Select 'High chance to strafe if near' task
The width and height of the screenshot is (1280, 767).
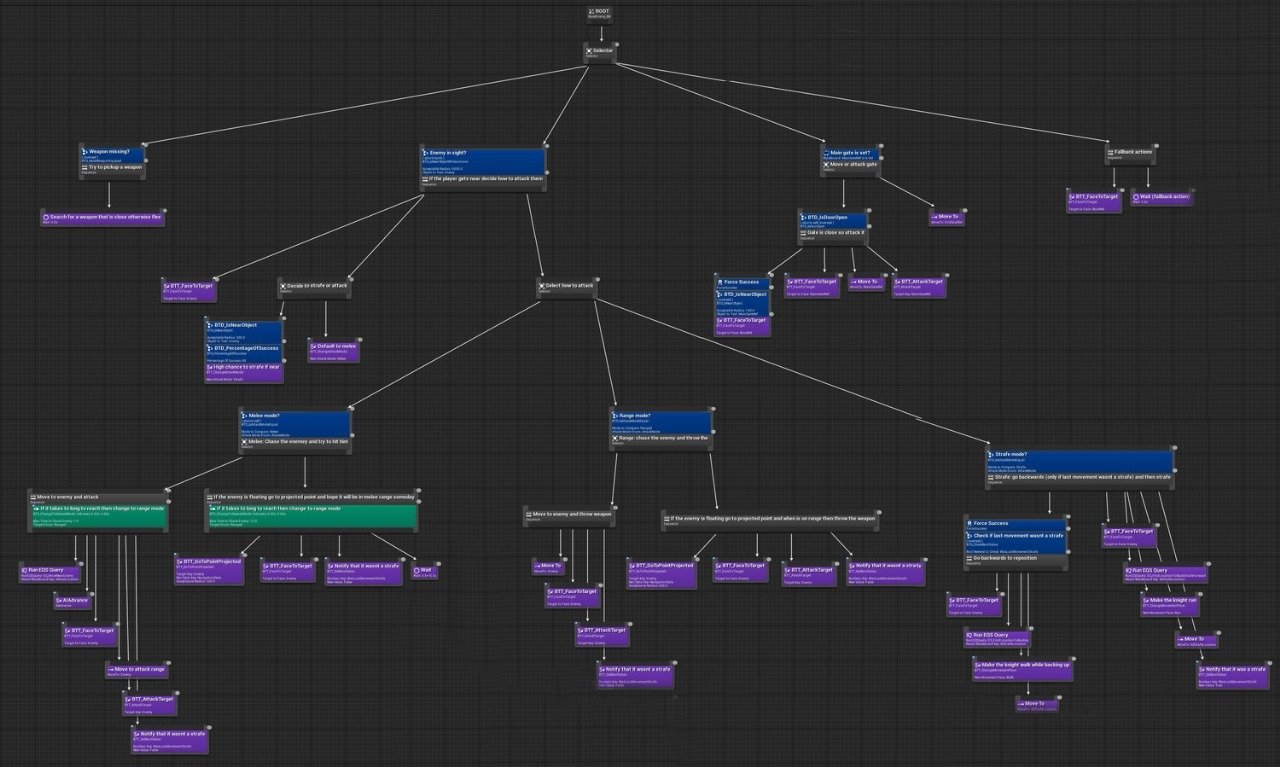[243, 371]
